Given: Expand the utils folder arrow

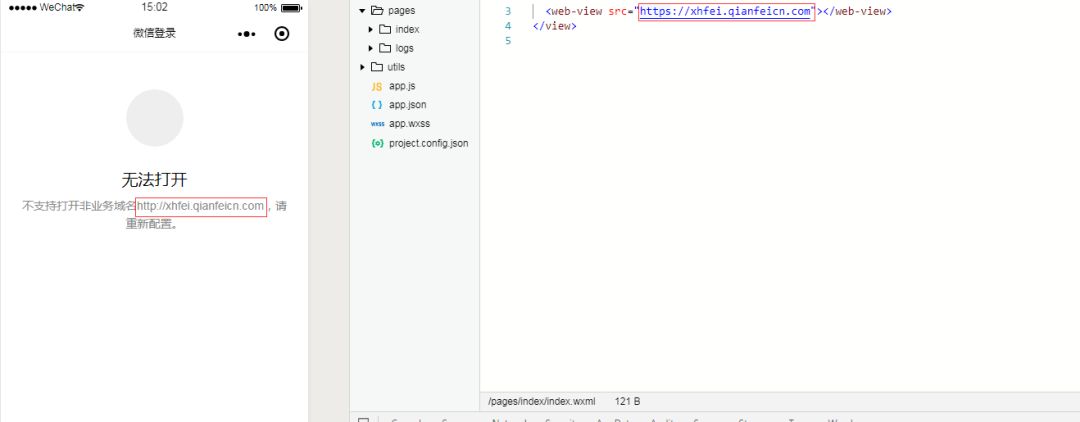Looking at the screenshot, I should 362,67.
